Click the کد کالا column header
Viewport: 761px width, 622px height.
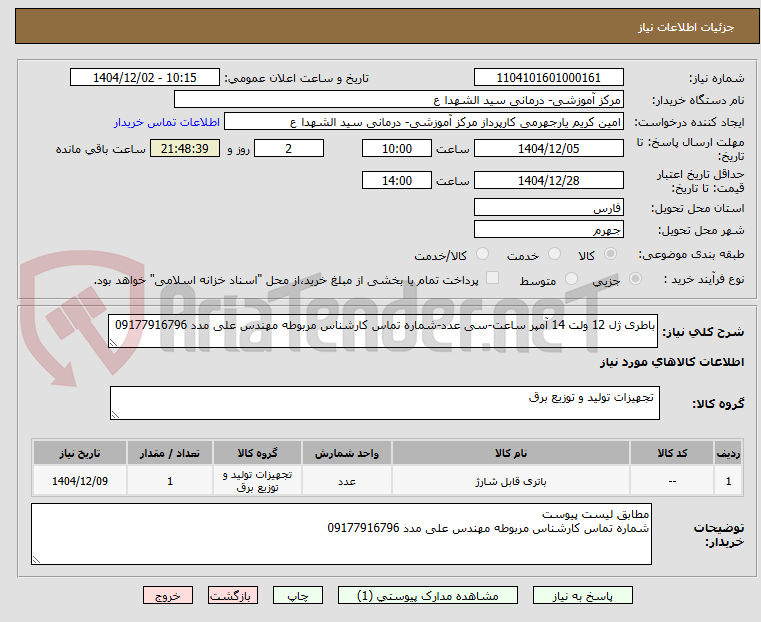click(x=672, y=453)
